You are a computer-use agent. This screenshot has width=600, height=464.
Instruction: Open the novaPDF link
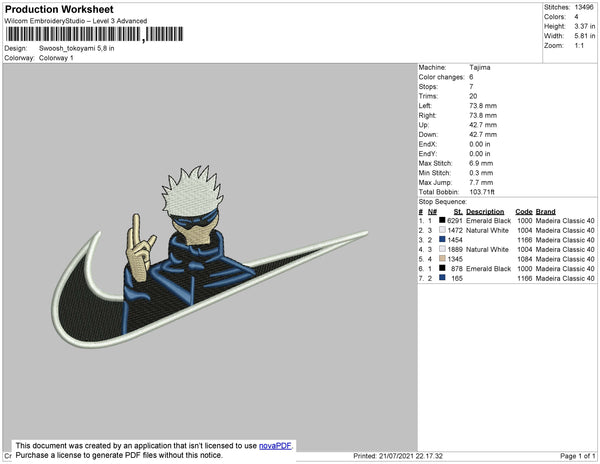[275, 446]
